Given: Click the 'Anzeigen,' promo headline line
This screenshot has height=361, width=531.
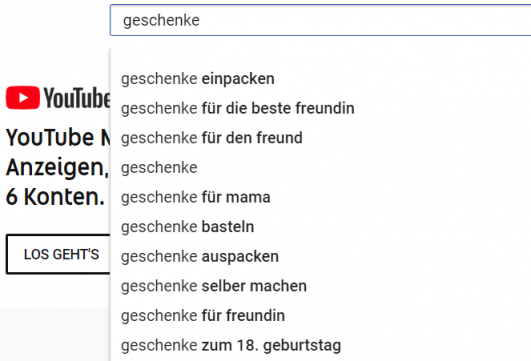Looking at the screenshot, I should click(x=57, y=167).
